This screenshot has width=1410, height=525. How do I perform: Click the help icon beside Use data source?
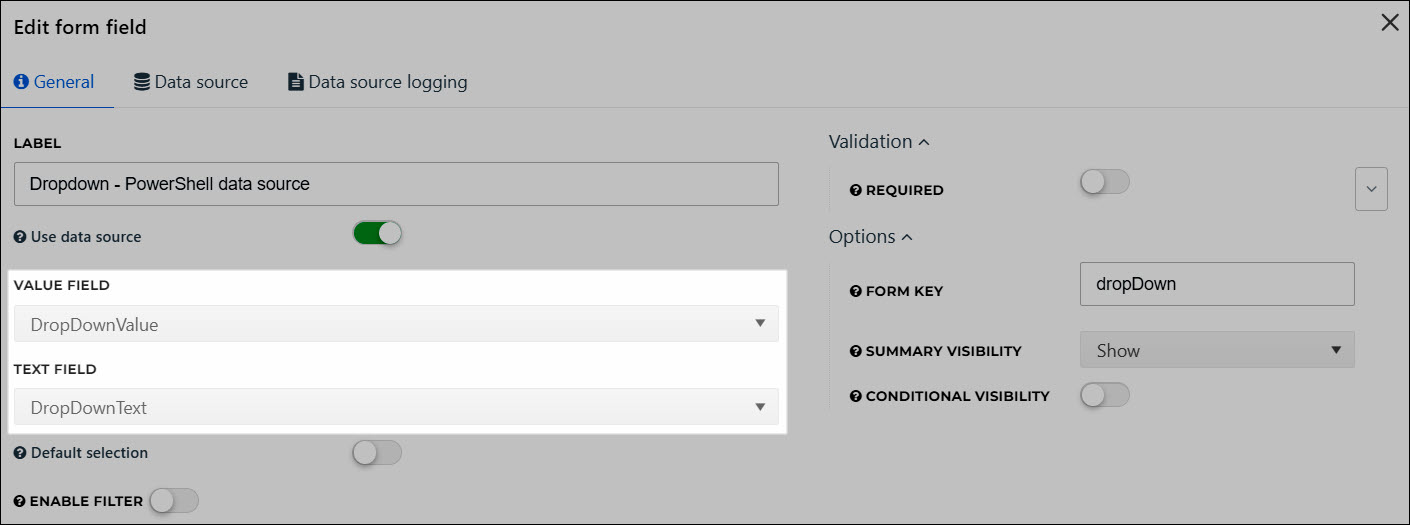click(x=20, y=238)
